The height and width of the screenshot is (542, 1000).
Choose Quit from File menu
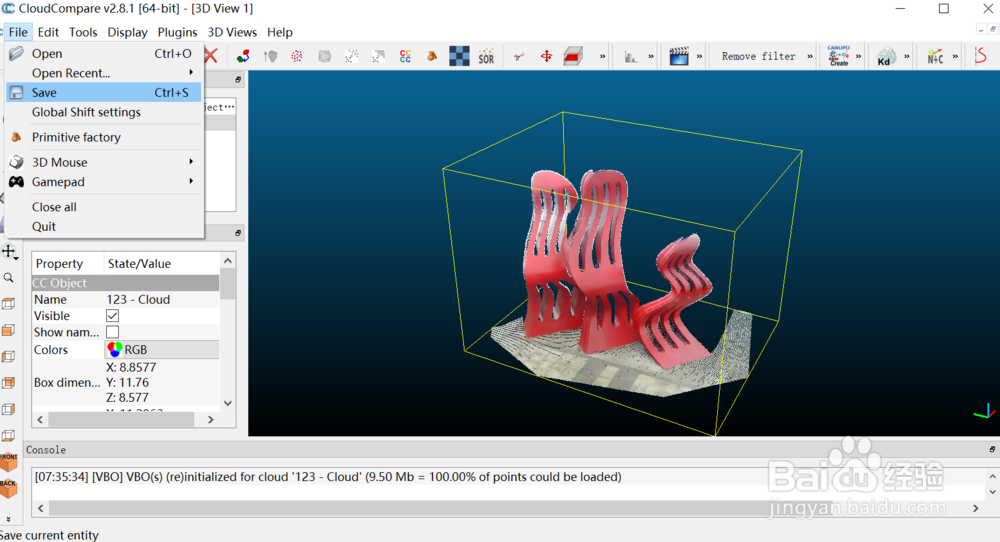[x=104, y=226]
